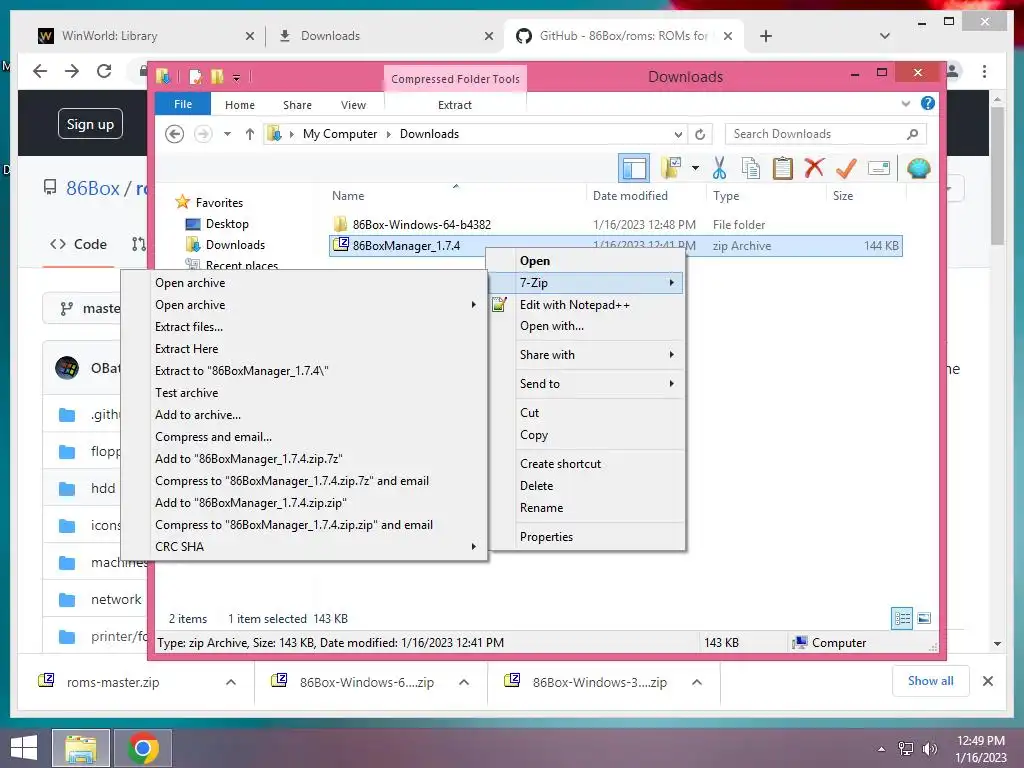Click the Email envelope toolbar icon
This screenshot has height=768, width=1024.
tap(879, 168)
